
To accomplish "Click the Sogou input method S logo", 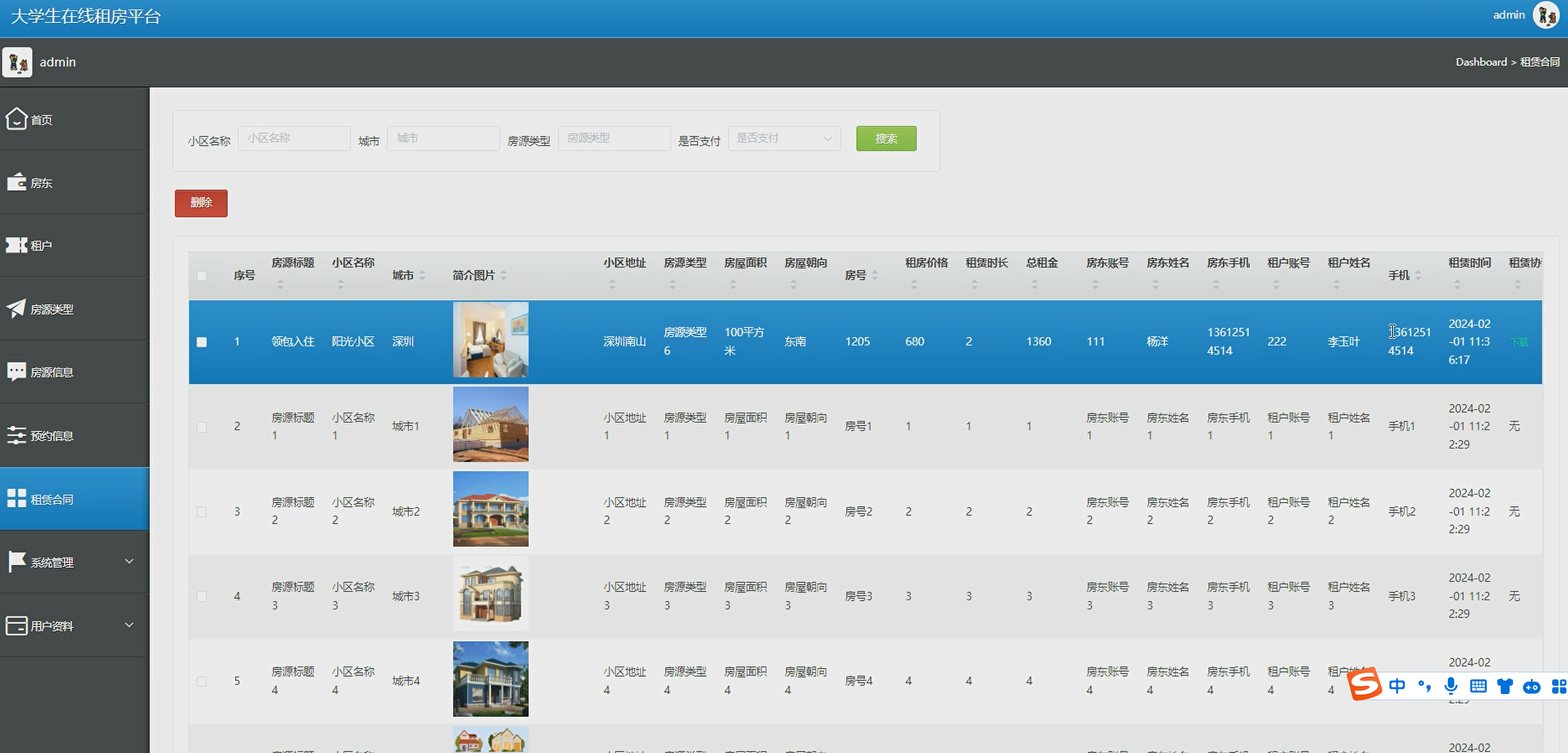I will [1365, 684].
